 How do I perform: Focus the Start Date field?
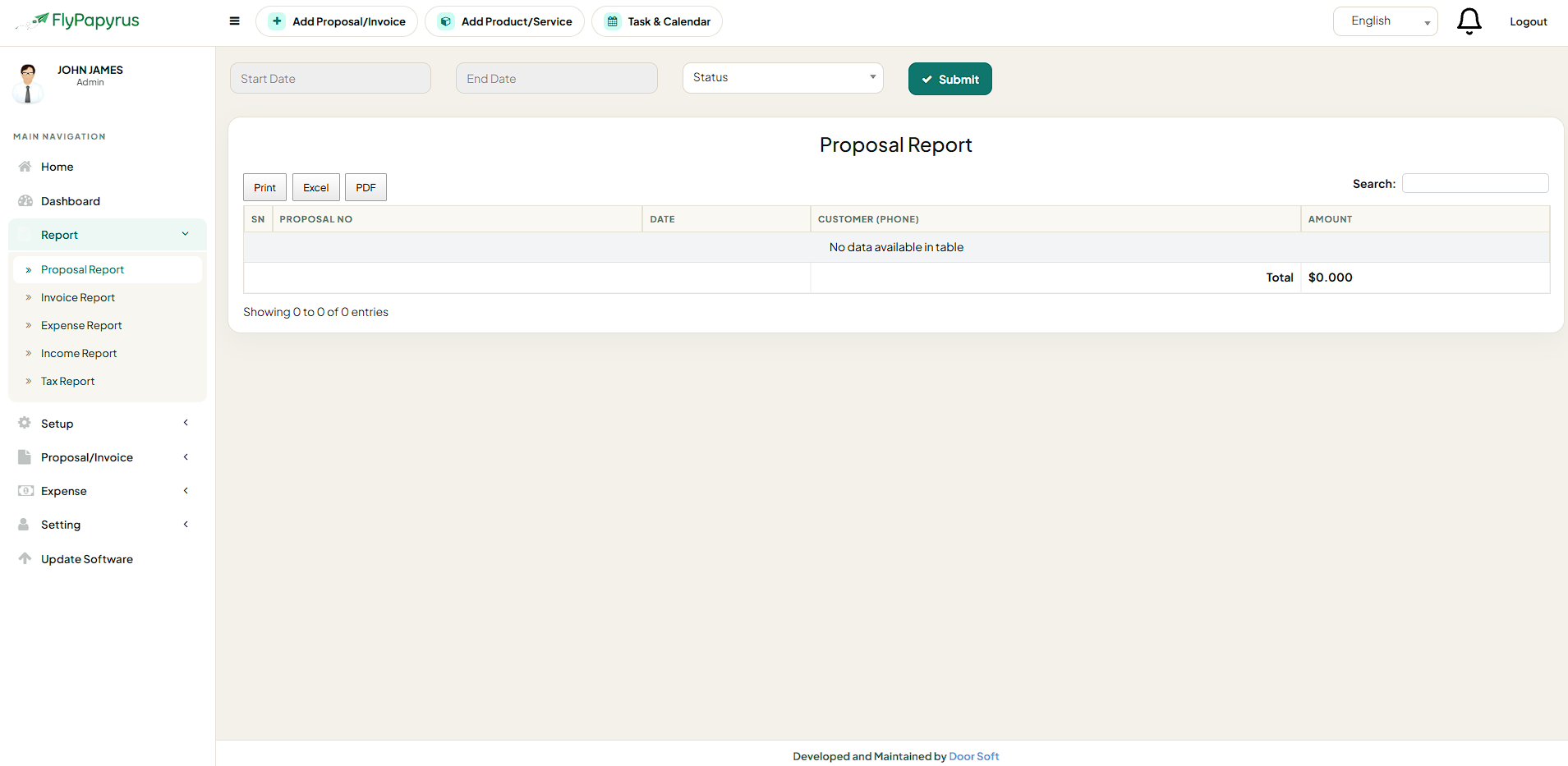[x=330, y=78]
